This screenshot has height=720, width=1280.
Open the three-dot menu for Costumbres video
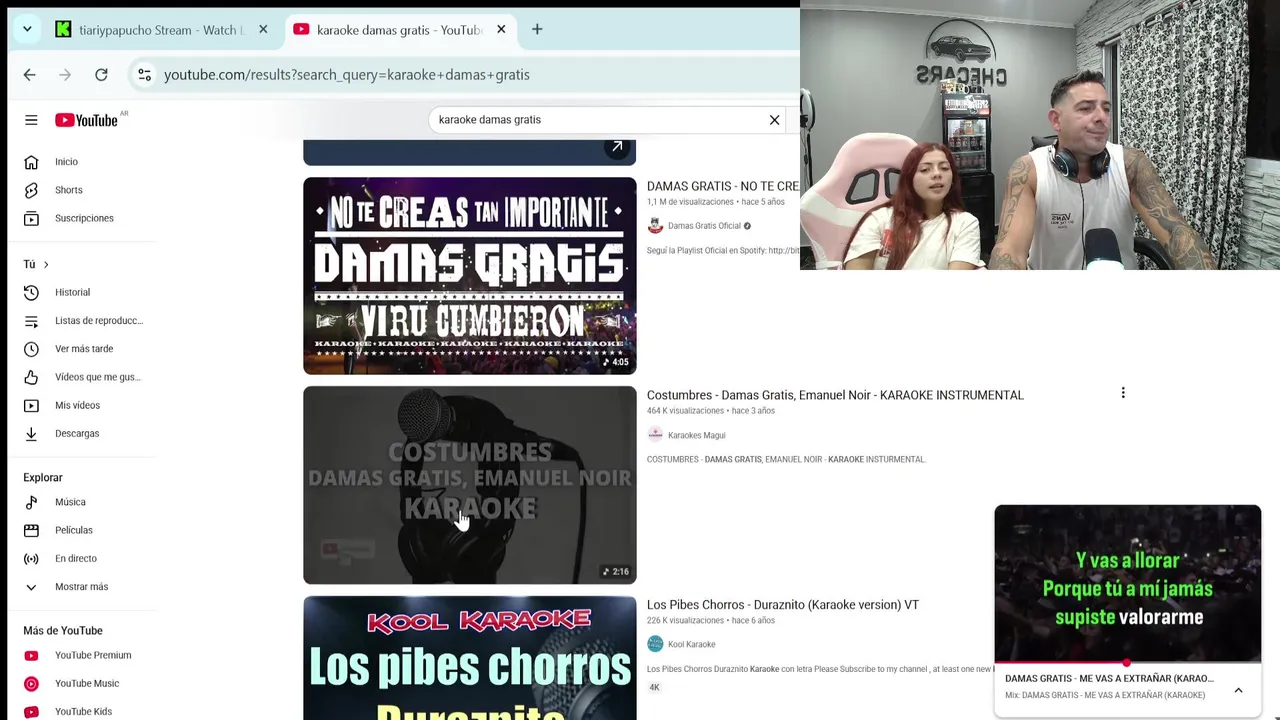click(x=1123, y=393)
